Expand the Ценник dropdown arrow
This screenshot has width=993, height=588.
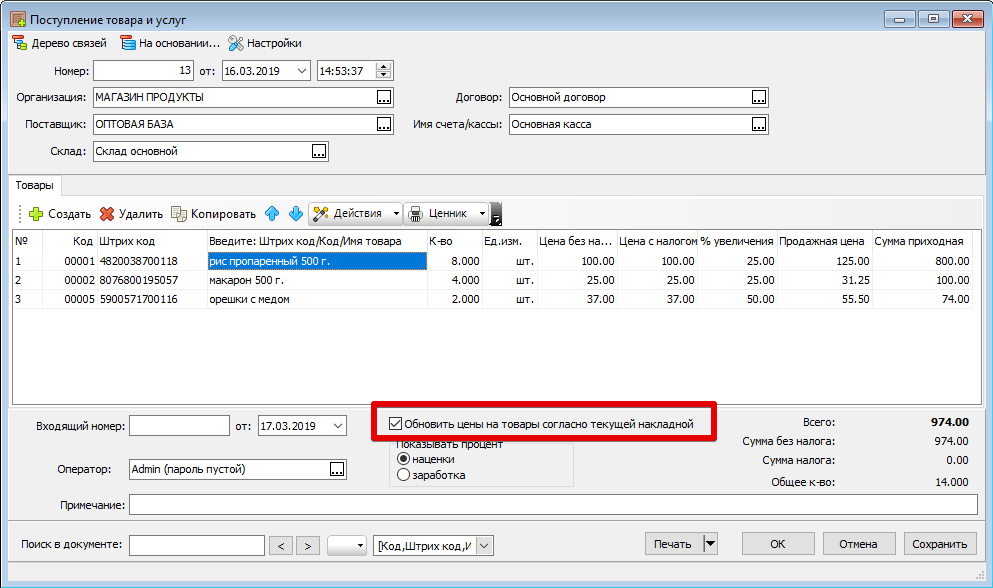(483, 214)
